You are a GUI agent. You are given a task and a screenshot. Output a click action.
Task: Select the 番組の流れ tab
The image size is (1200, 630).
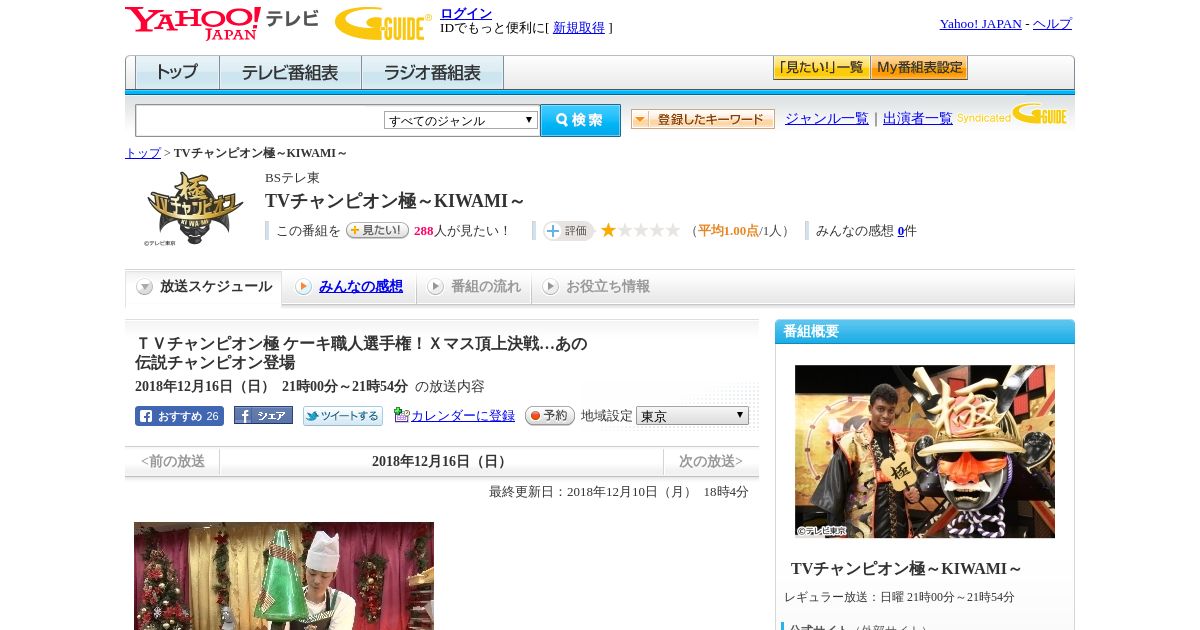474,287
